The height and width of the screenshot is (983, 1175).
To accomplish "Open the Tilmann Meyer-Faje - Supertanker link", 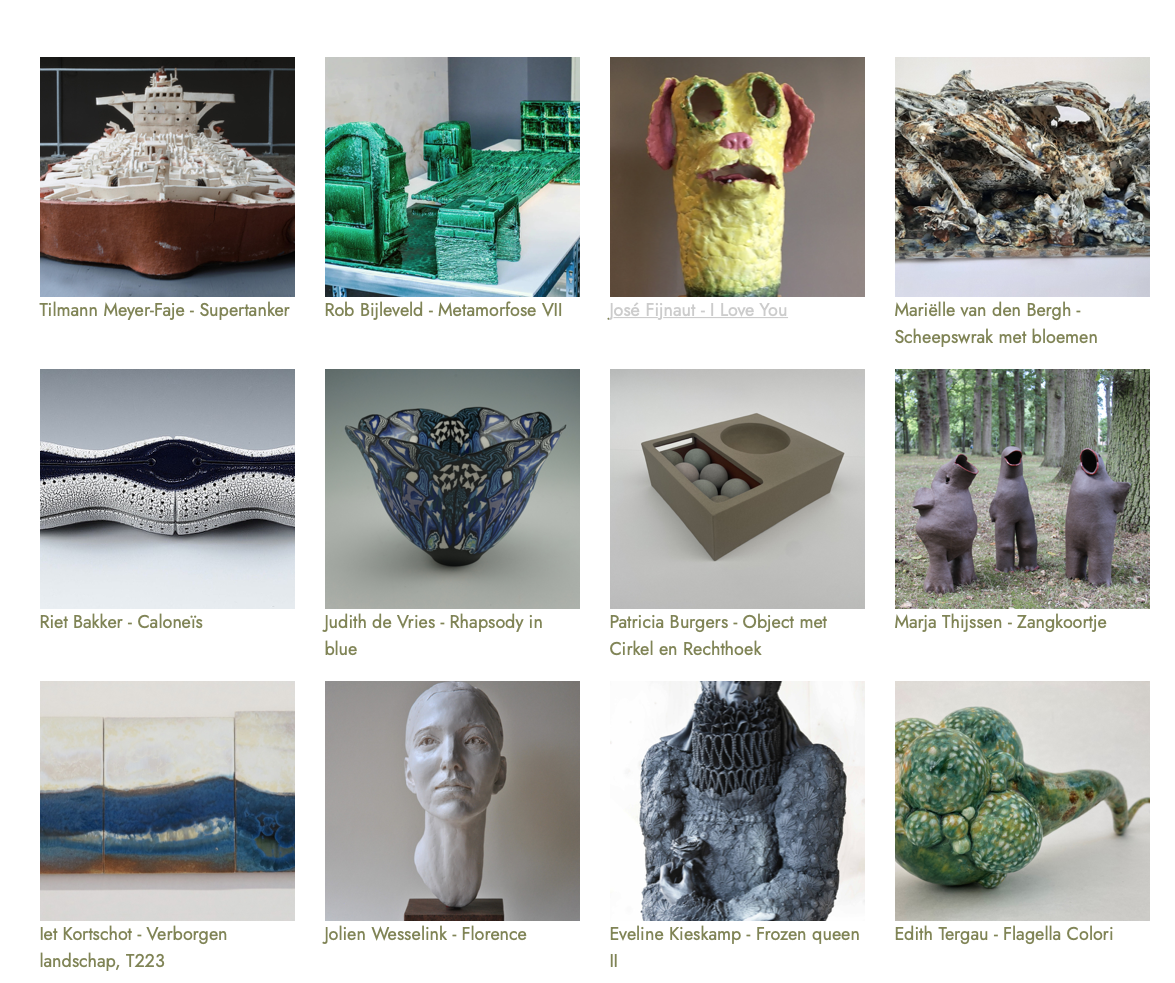I will [164, 310].
